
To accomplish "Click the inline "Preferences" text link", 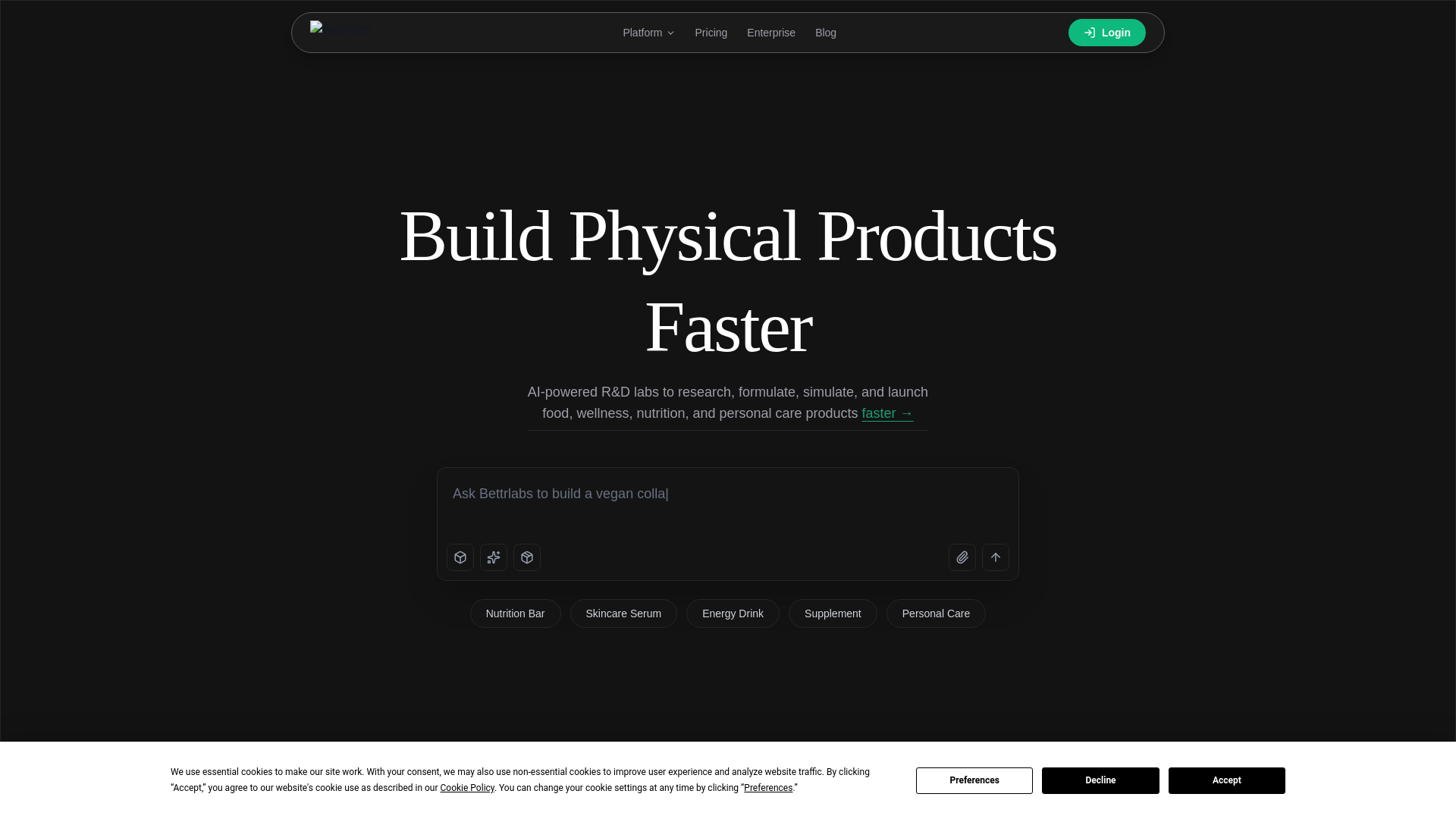I will coord(768,788).
